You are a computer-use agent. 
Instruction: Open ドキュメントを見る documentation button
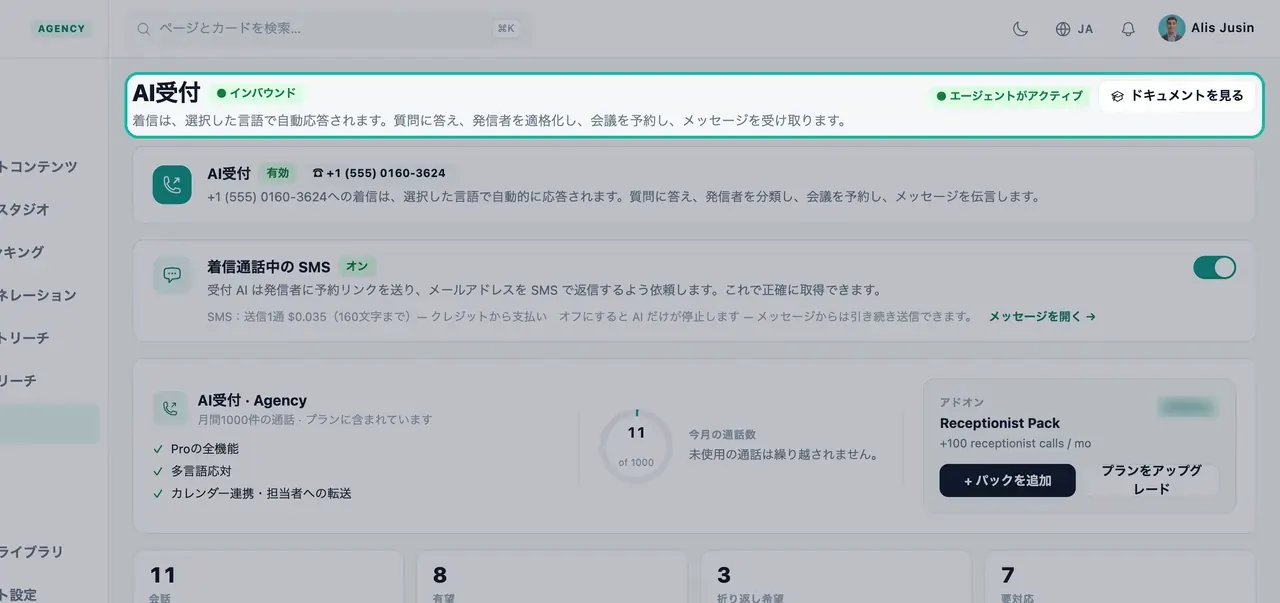[x=1177, y=96]
